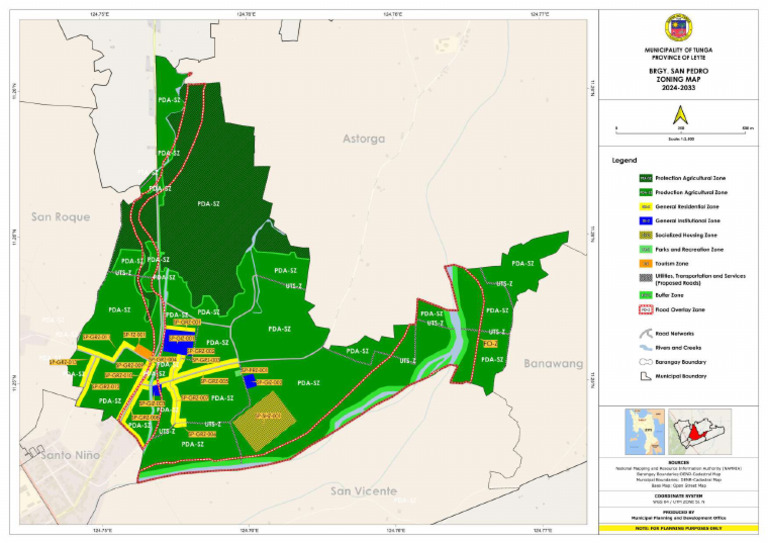Click the Rivers and Creeks legend symbol
The width and height of the screenshot is (768, 543).
point(646,348)
